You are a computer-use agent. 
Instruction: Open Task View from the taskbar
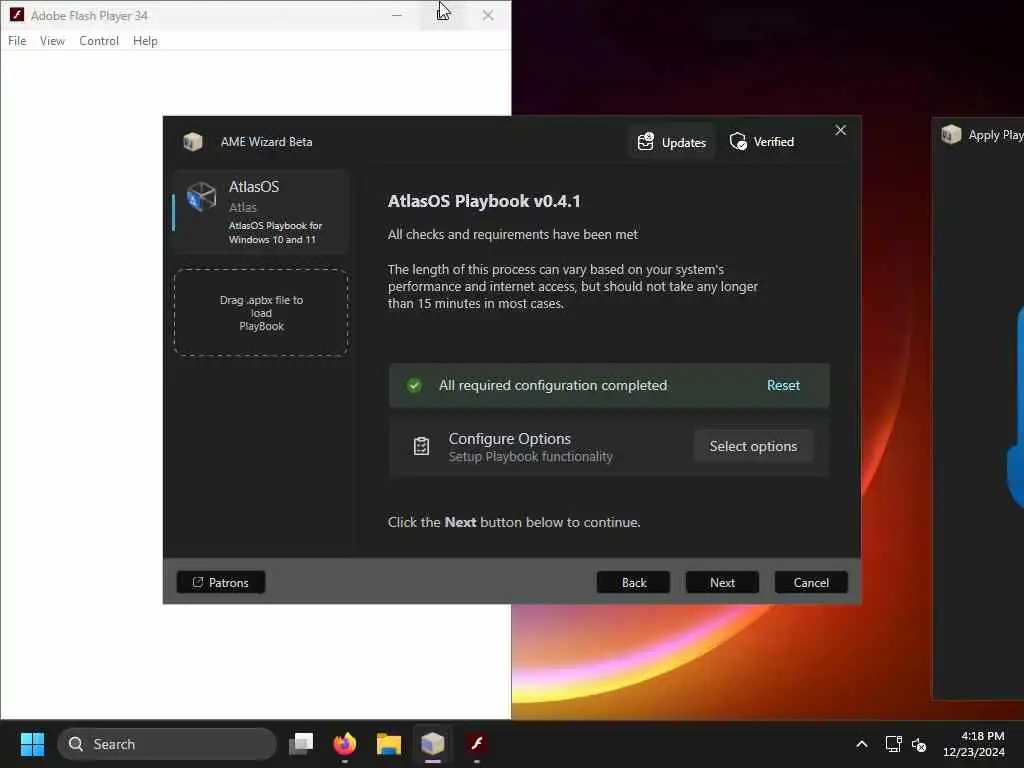(301, 744)
